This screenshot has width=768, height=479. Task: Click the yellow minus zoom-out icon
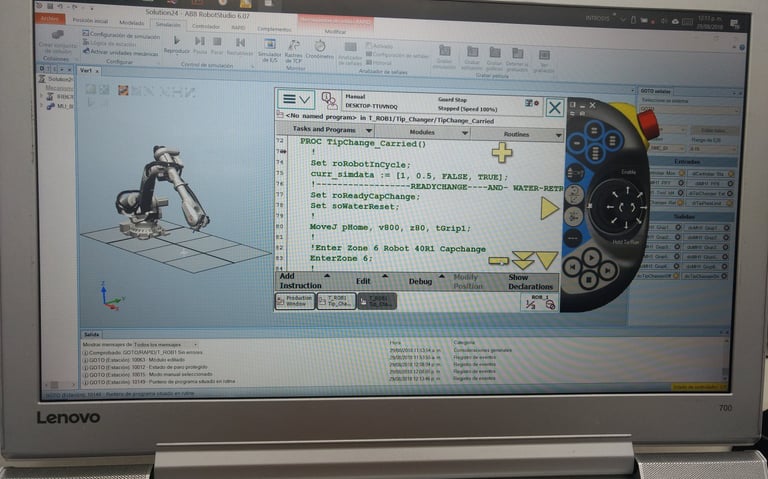pyautogui.click(x=499, y=261)
